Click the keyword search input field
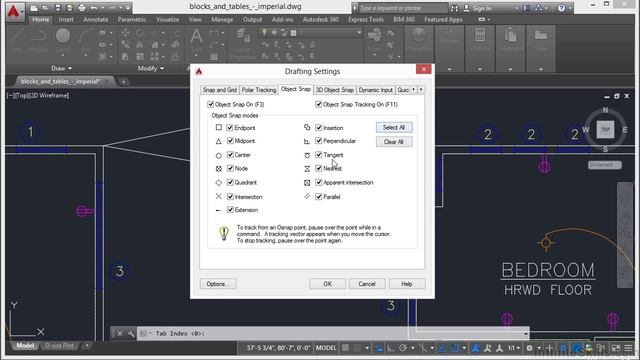Image resolution: width=640 pixels, height=360 pixels. [402, 8]
